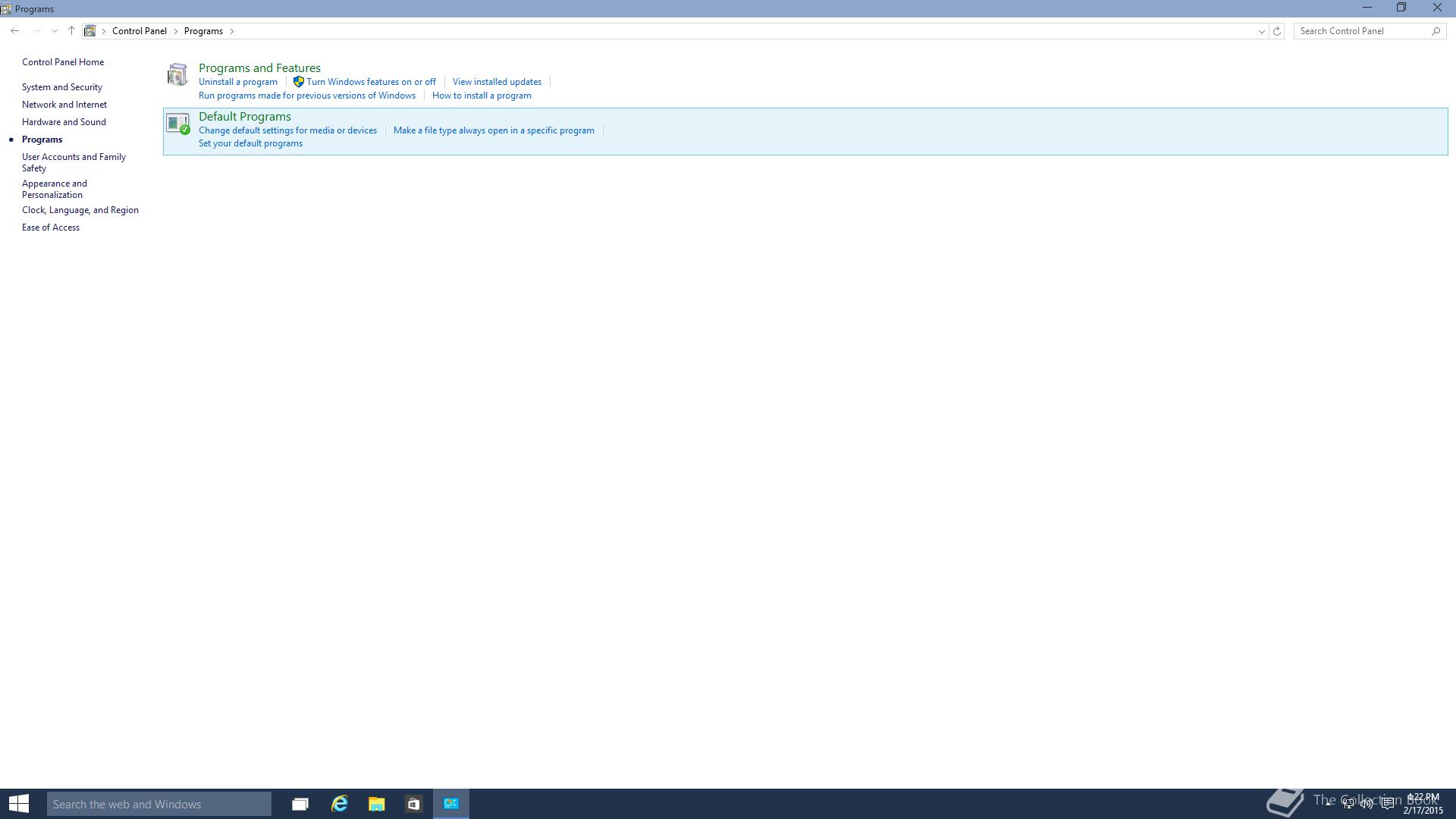Click Run programs made for previous versions
The image size is (1456, 819).
click(307, 96)
